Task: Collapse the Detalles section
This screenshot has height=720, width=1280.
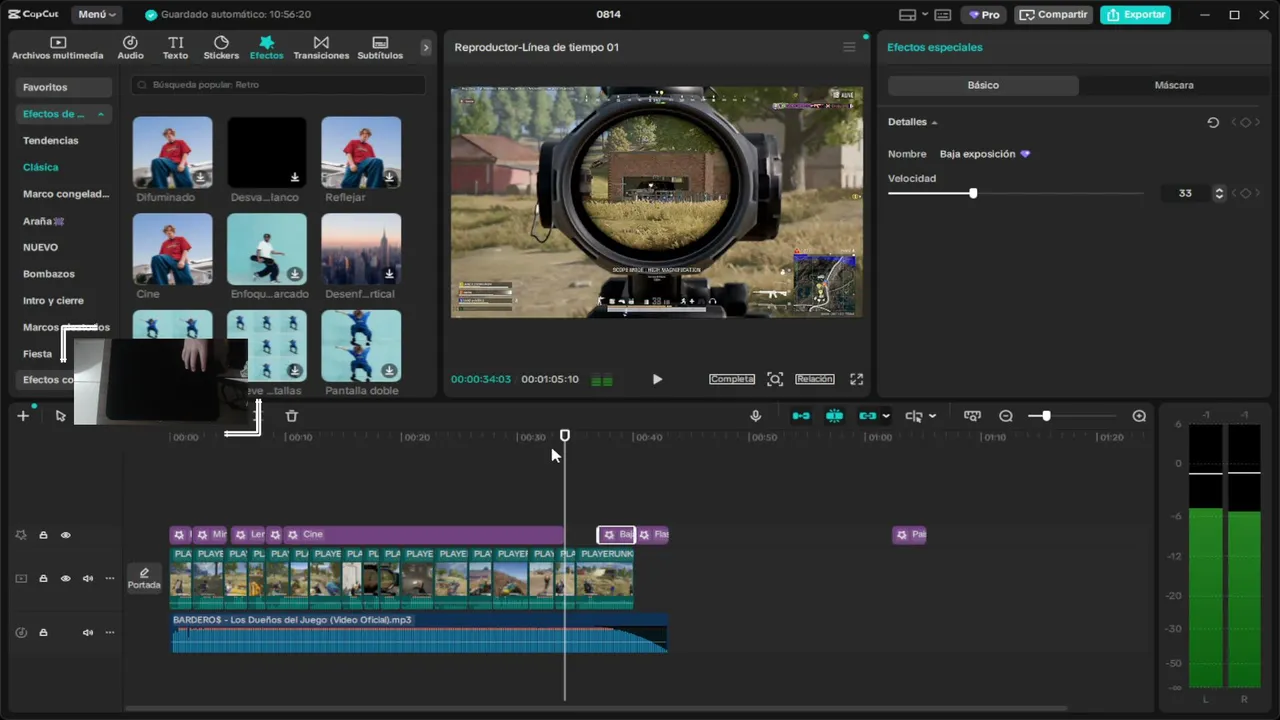Action: click(934, 122)
